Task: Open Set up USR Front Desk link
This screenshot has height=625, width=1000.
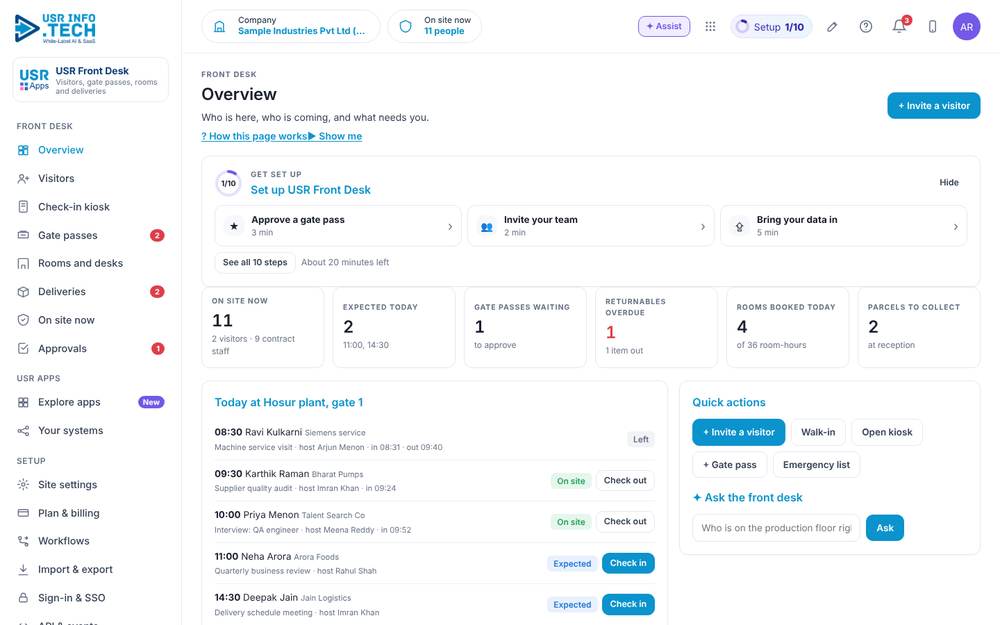Action: (x=311, y=190)
